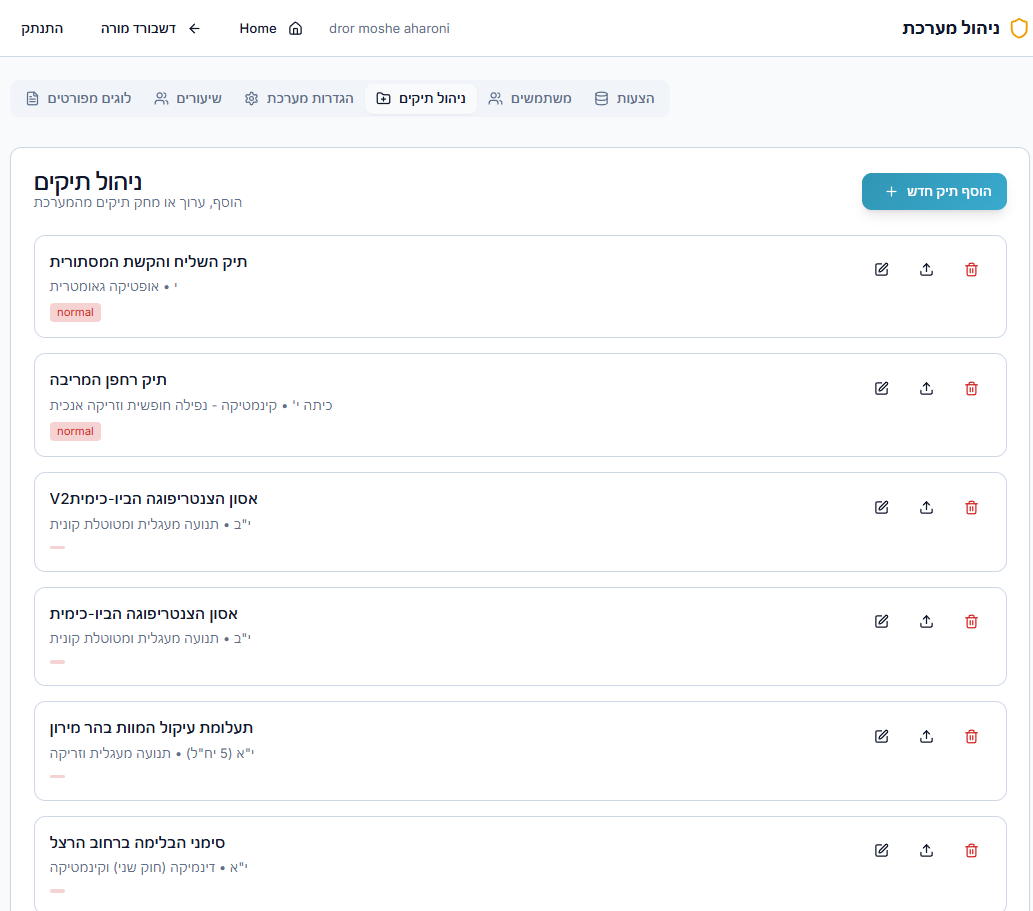Go to the לוגים מפורטים tab
Screen dimensions: 1033x911
pos(78,98)
